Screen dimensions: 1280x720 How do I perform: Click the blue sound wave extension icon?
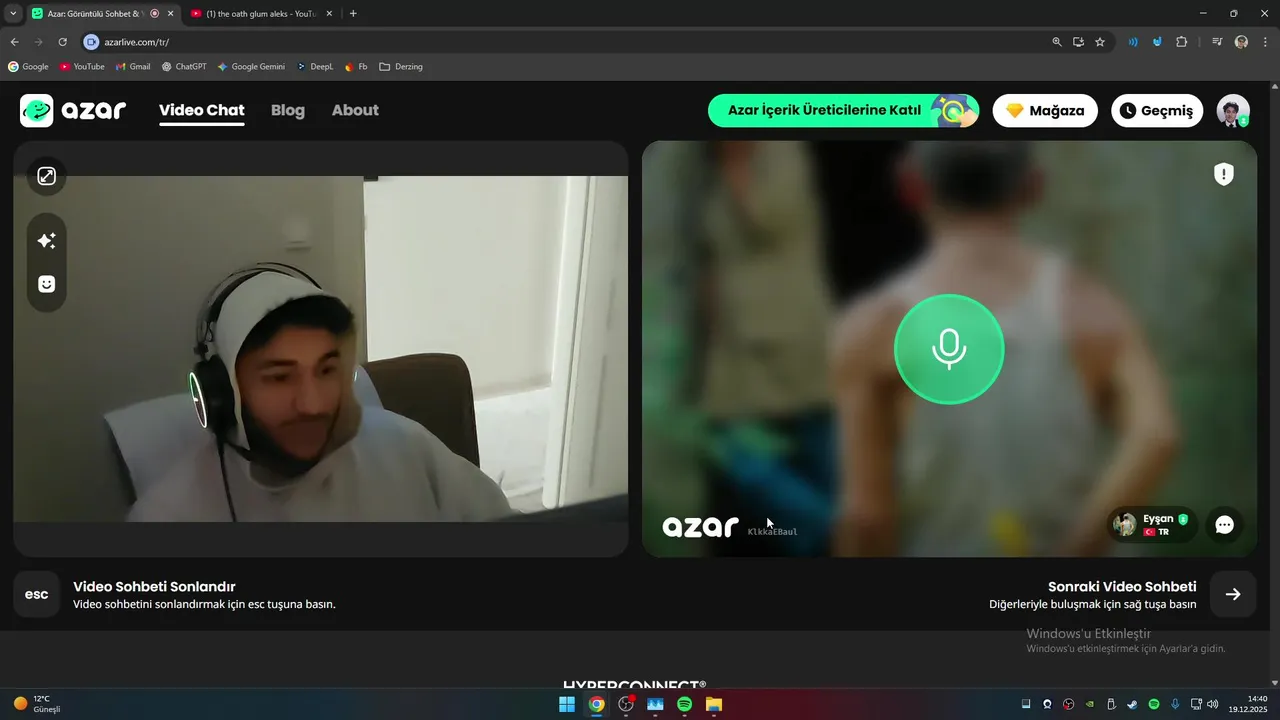click(x=1133, y=42)
